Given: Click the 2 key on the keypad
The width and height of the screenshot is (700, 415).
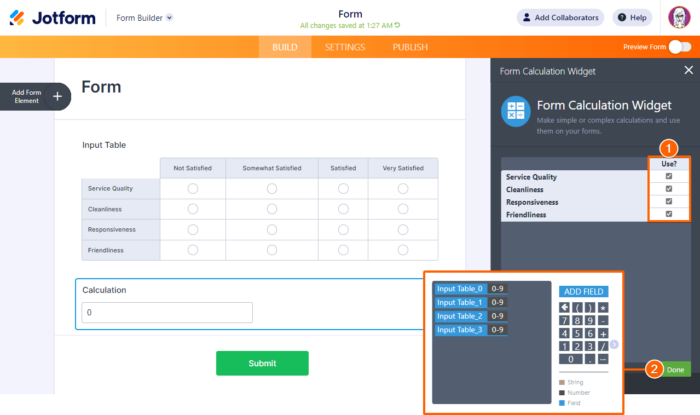Looking at the screenshot, I should tap(577, 346).
